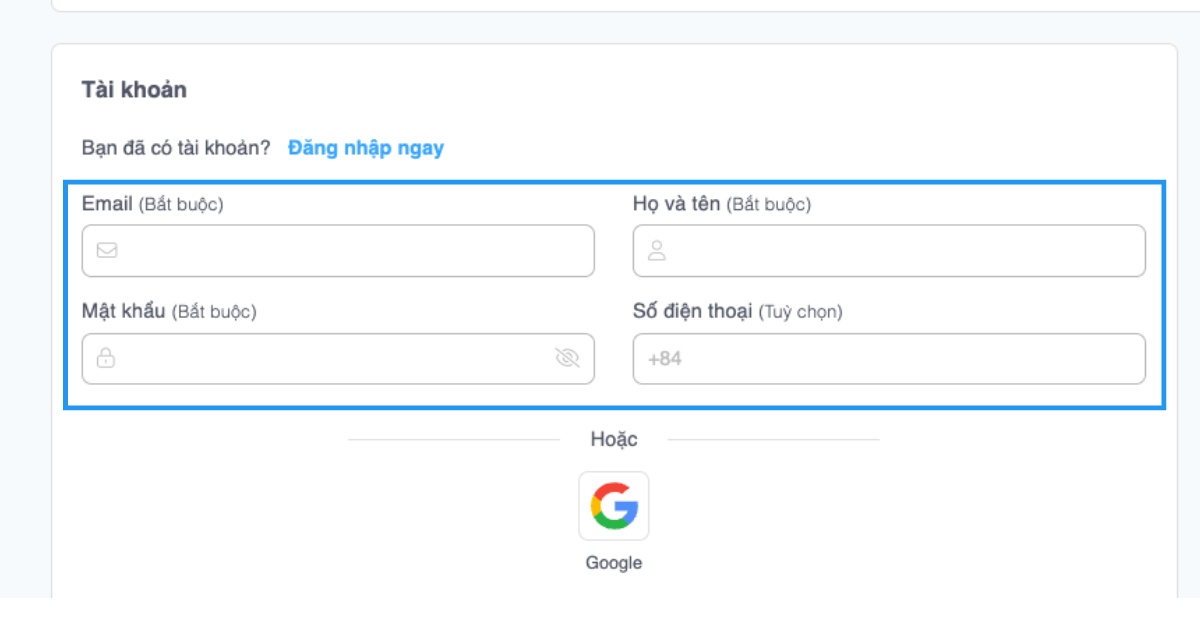
Task: Click the Bạn đã có tài khoản text
Action: pyautogui.click(x=175, y=148)
